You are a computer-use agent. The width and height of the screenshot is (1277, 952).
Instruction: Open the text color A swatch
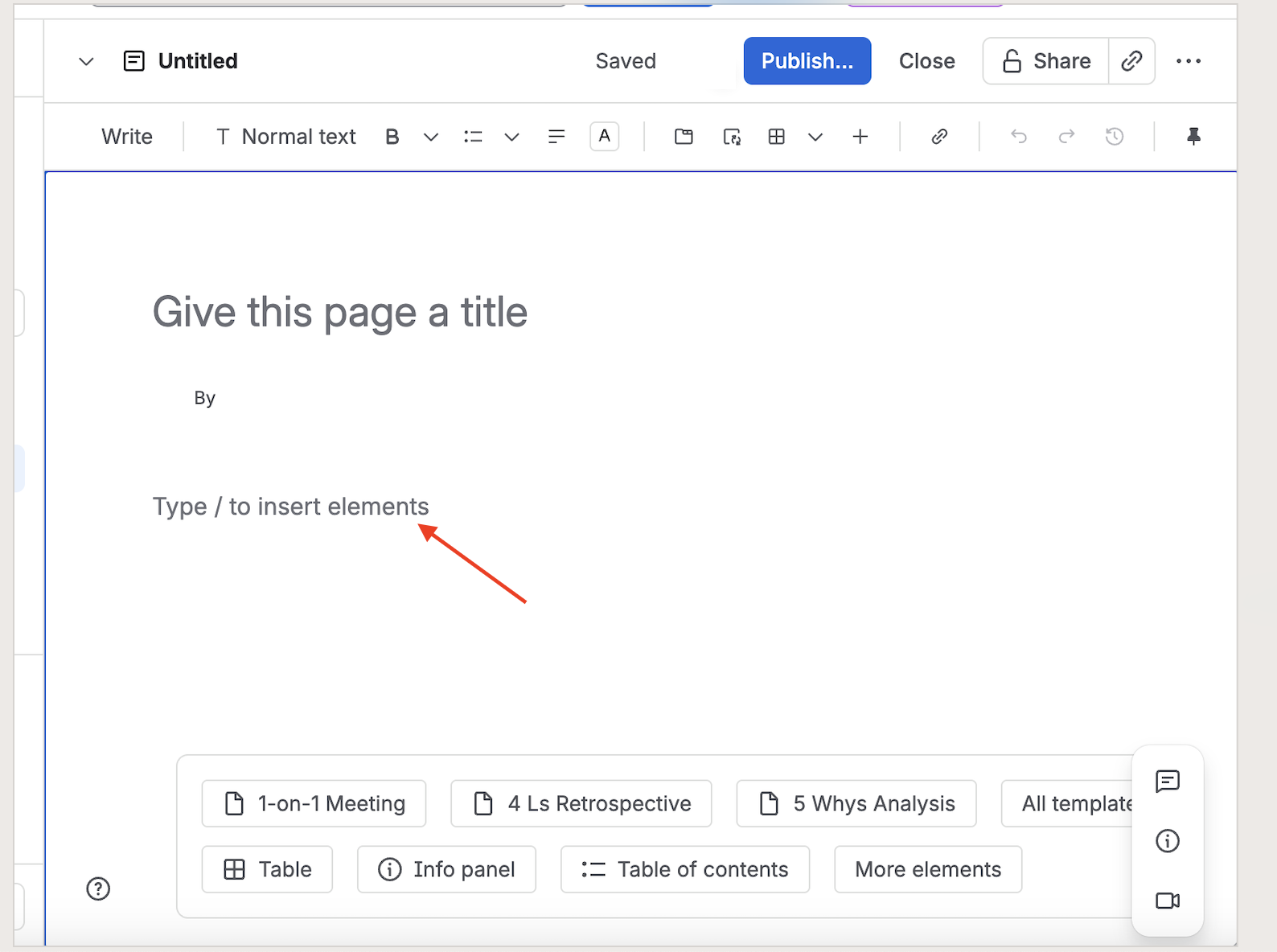(x=605, y=137)
